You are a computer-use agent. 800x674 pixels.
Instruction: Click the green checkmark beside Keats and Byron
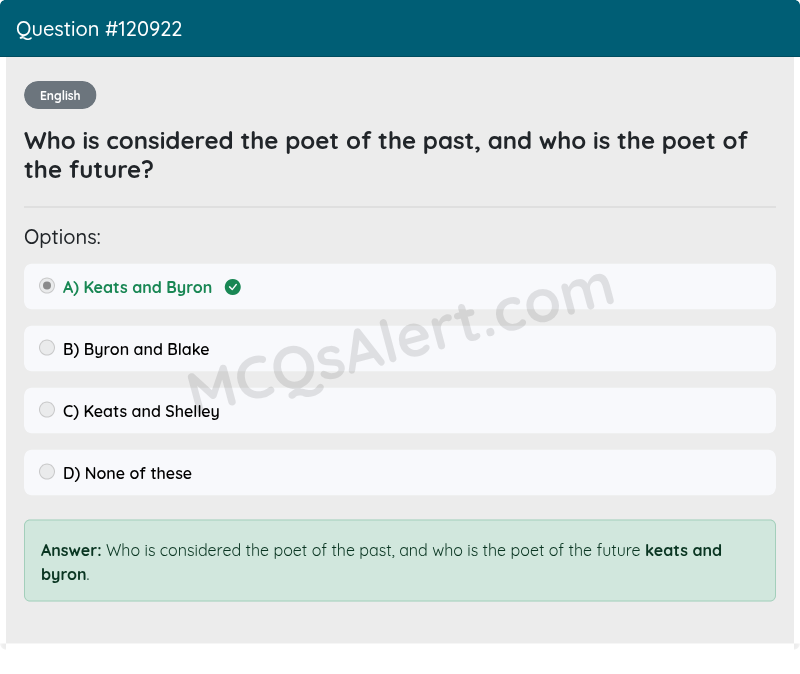(232, 287)
